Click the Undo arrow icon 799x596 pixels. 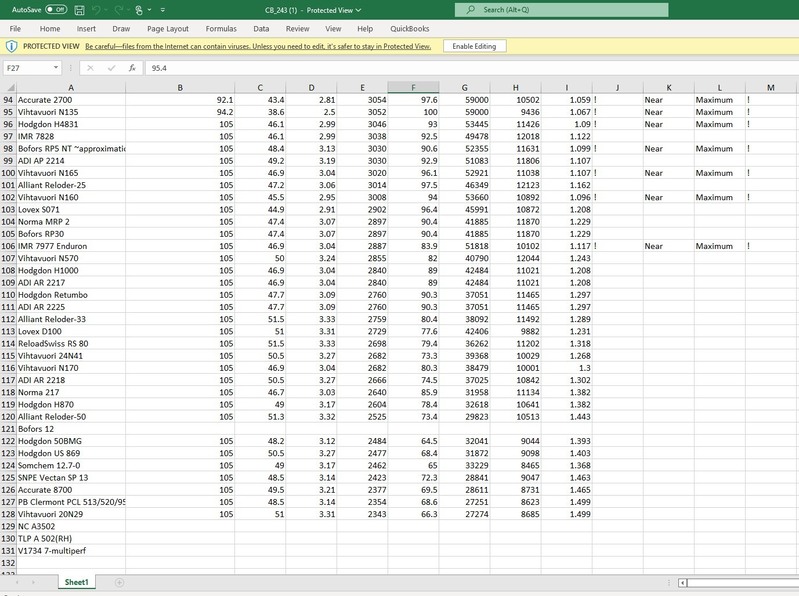click(98, 9)
